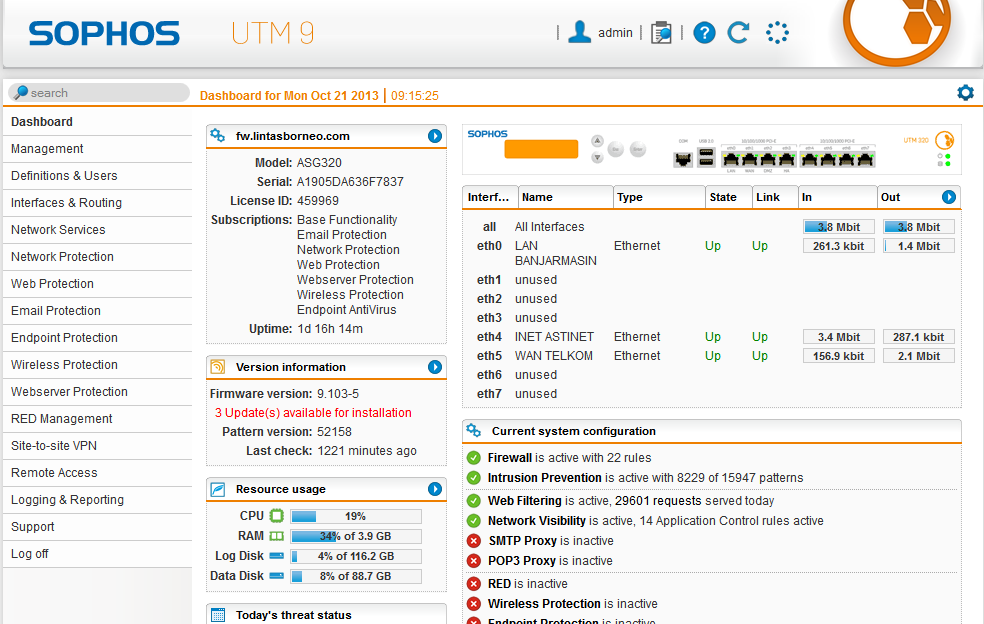Click the Log Disk drive icon
This screenshot has height=624, width=984.
click(277, 556)
